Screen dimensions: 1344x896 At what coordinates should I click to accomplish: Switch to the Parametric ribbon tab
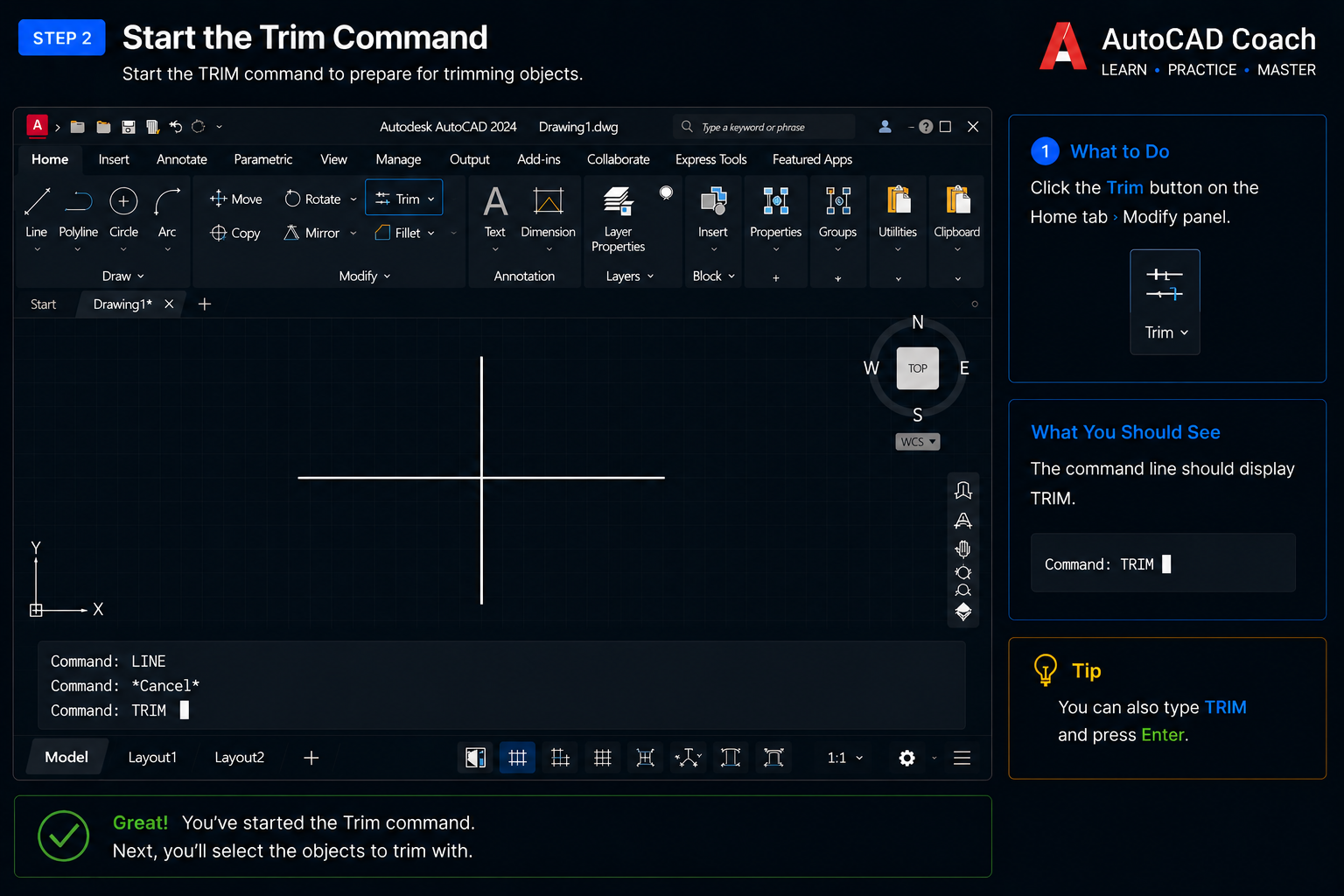[263, 159]
